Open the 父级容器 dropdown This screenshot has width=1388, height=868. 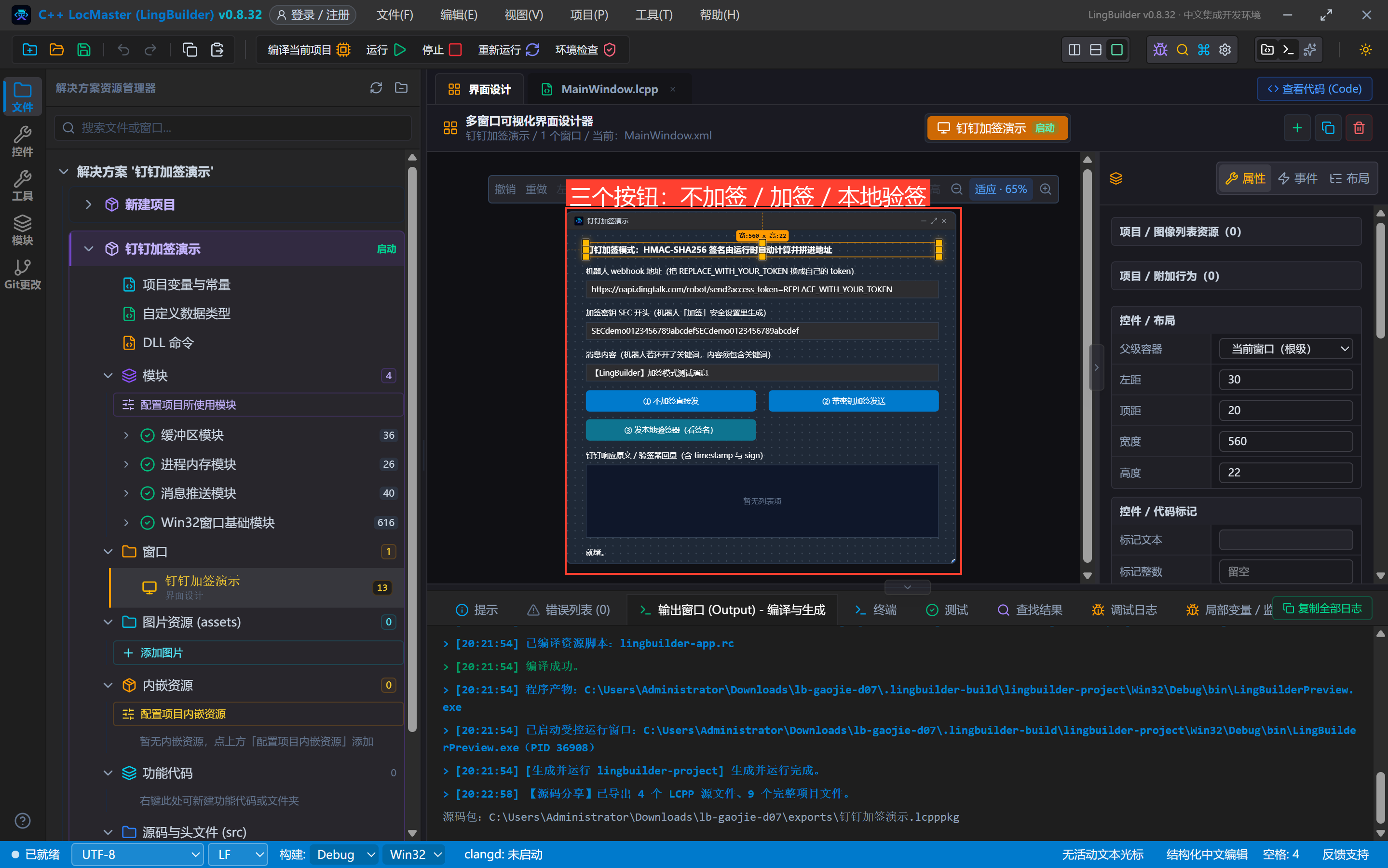pyautogui.click(x=1286, y=349)
